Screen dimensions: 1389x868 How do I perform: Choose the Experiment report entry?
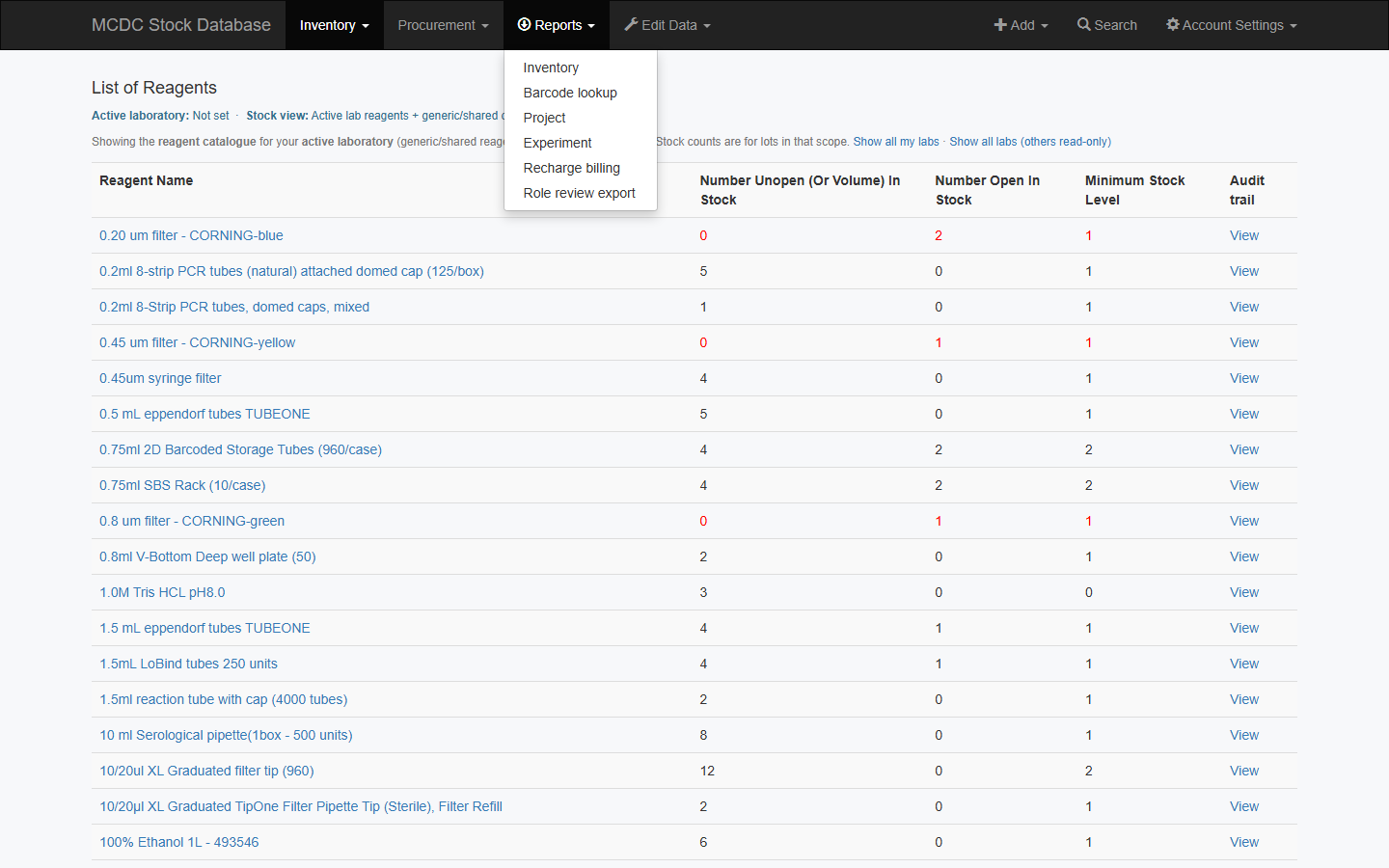(580, 143)
